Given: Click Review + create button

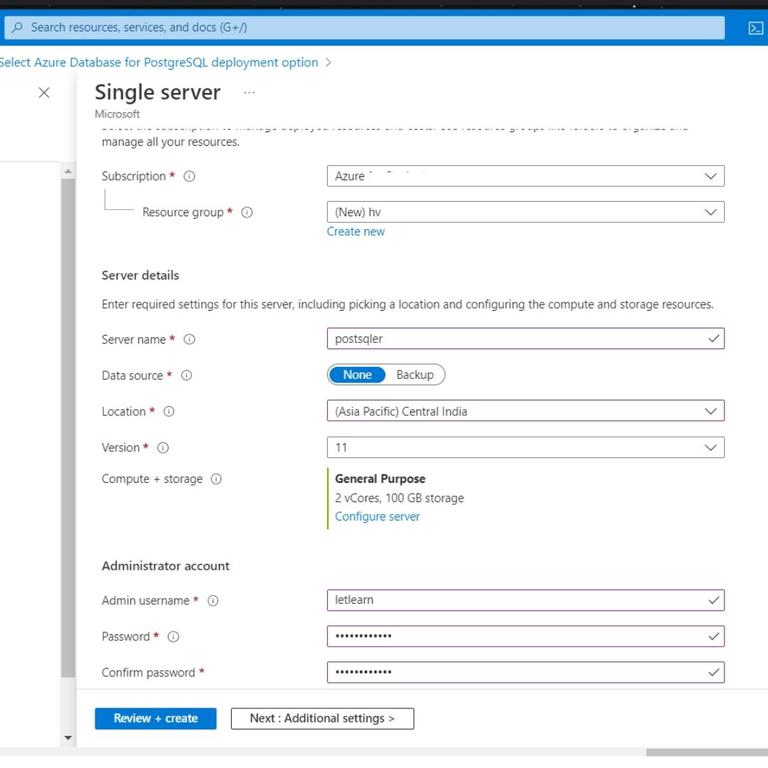Looking at the screenshot, I should [x=156, y=719].
